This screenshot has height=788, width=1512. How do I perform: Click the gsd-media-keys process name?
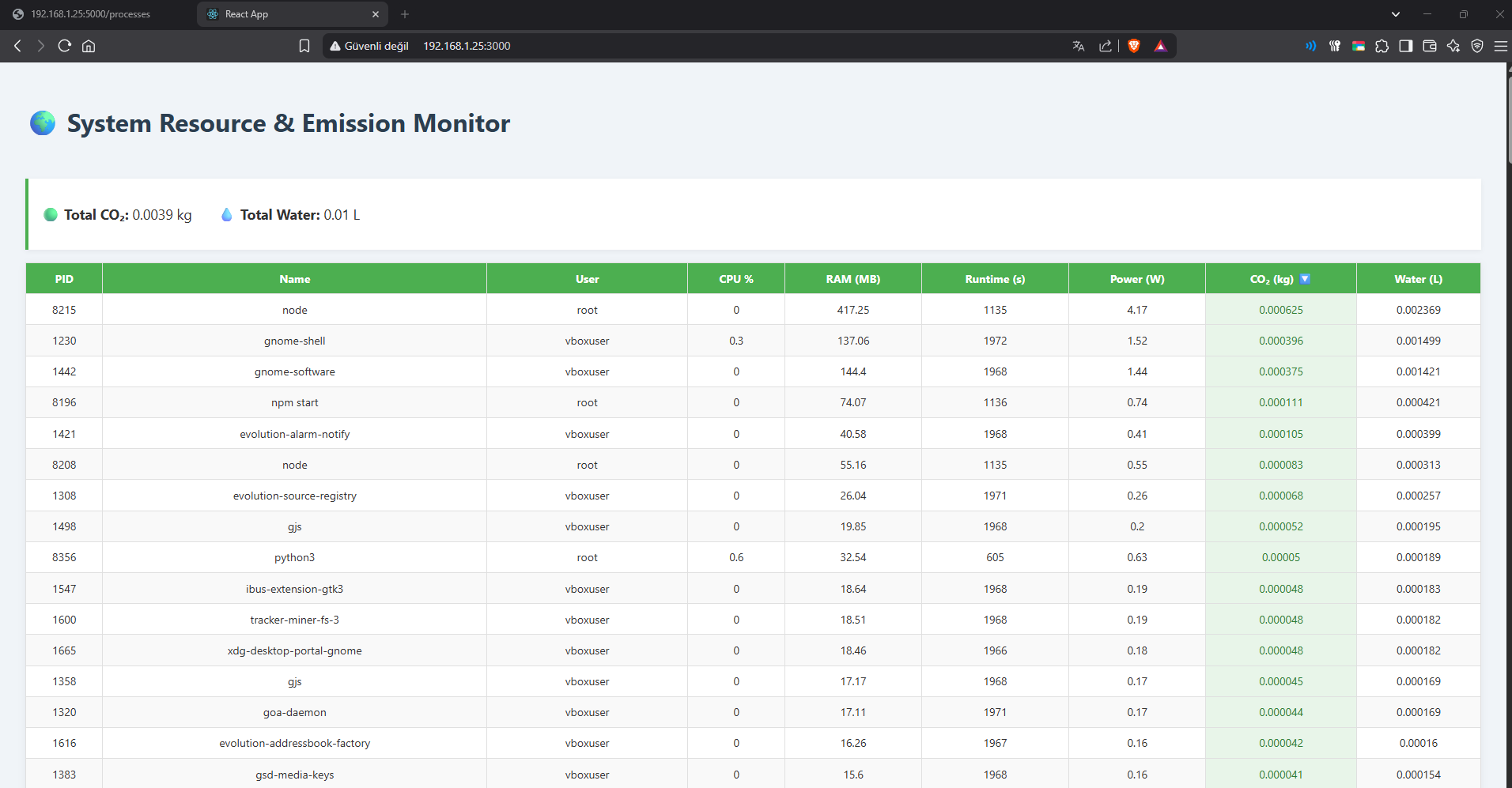pyautogui.click(x=294, y=775)
